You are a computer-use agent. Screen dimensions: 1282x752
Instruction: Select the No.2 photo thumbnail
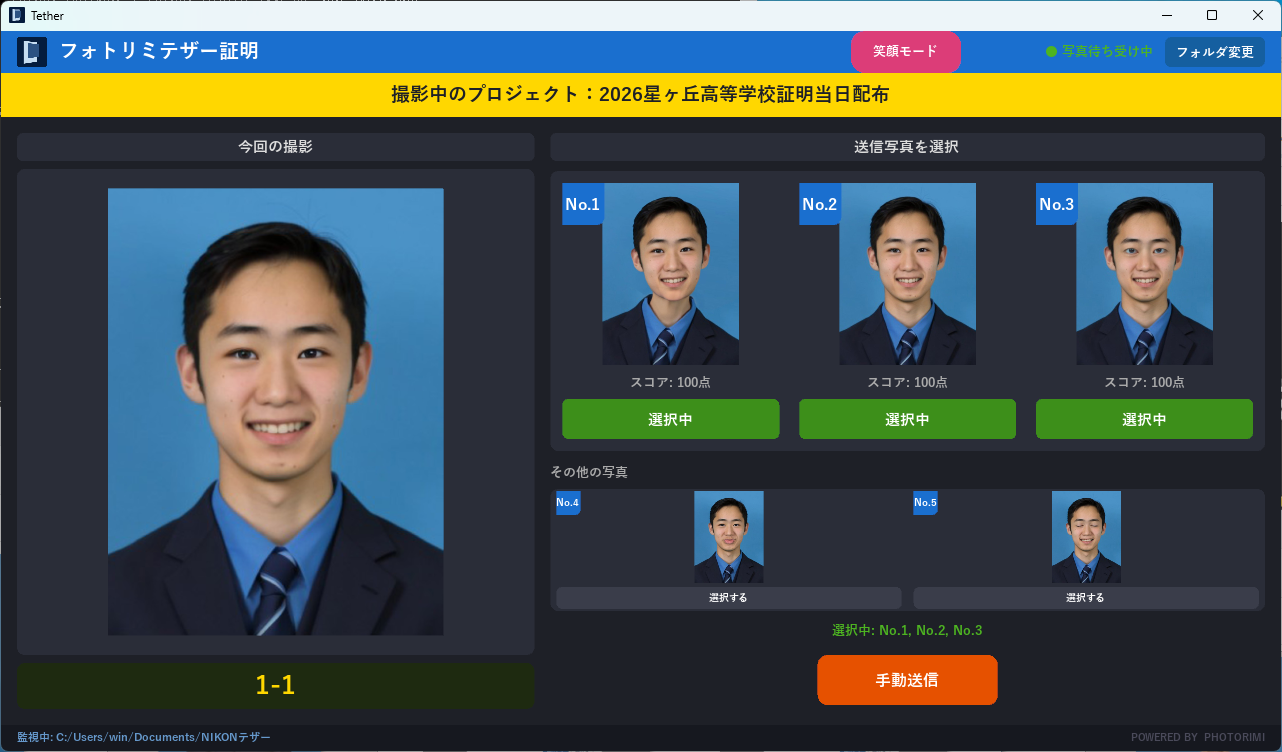tap(907, 274)
